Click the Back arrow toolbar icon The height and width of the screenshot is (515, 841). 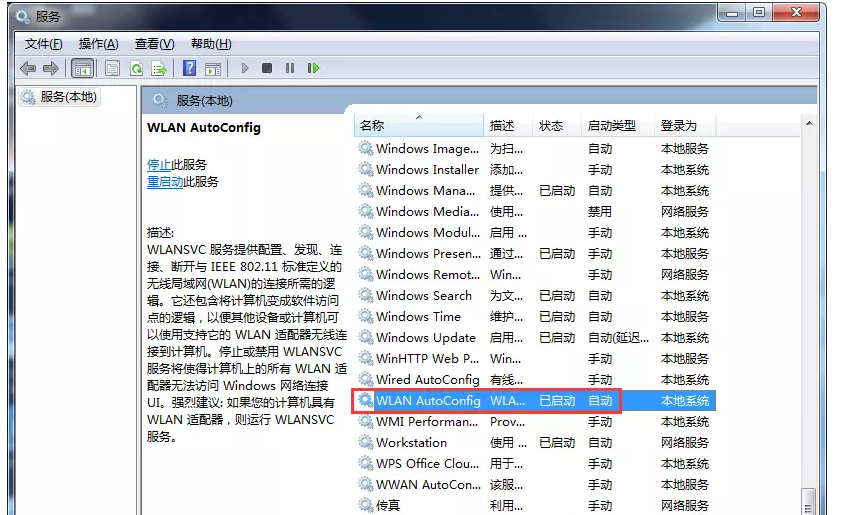27,68
